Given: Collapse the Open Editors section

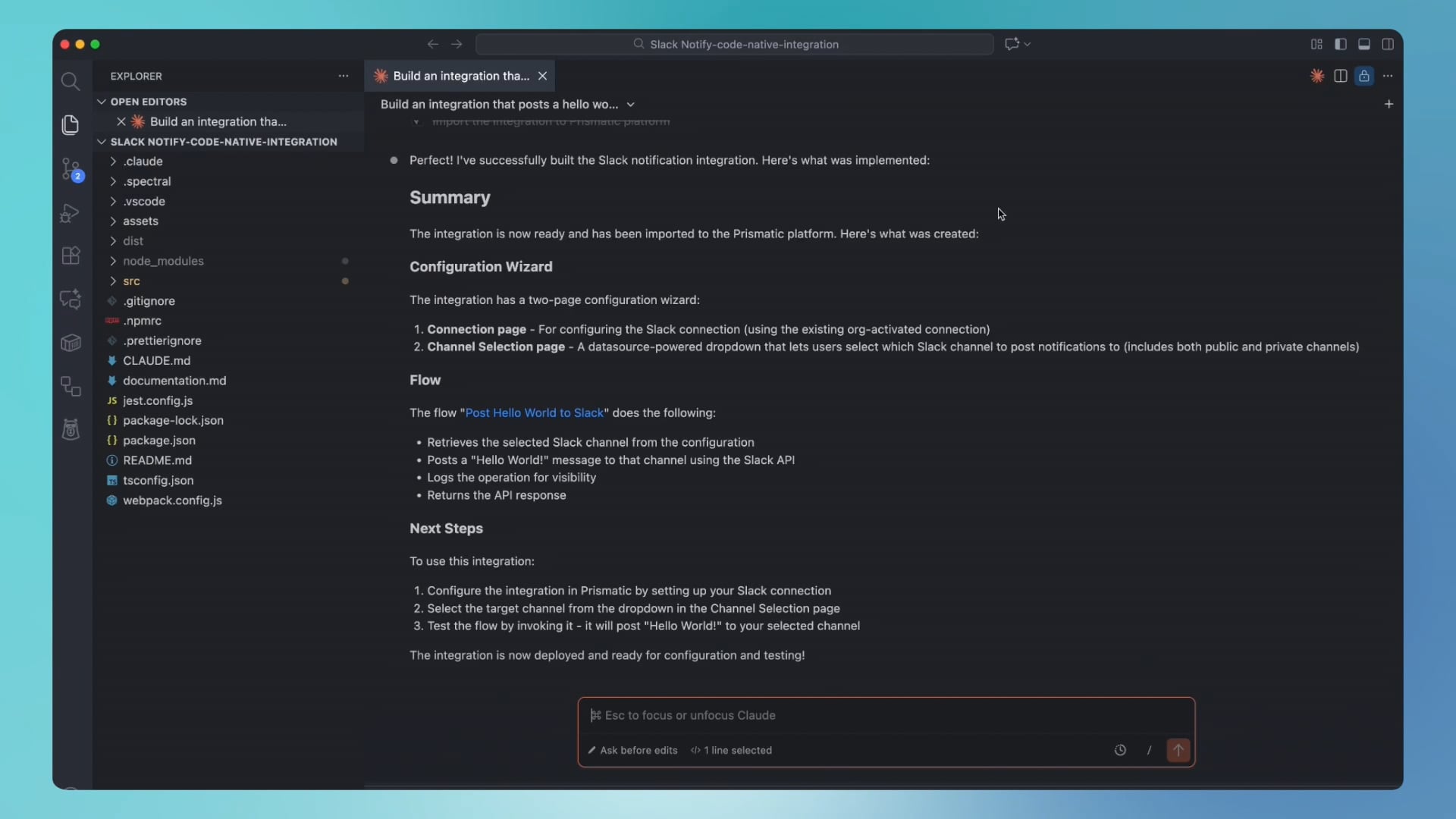Looking at the screenshot, I should (x=101, y=102).
